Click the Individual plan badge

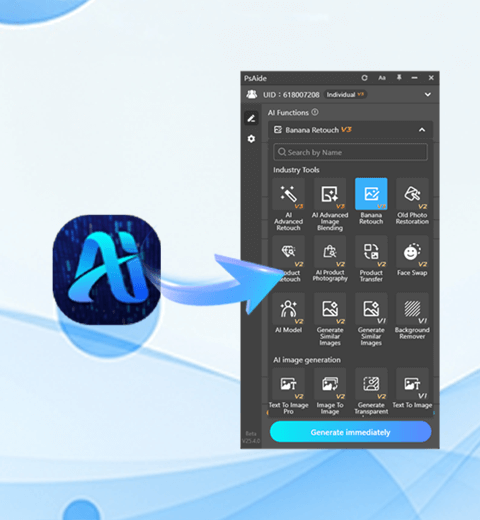[345, 95]
